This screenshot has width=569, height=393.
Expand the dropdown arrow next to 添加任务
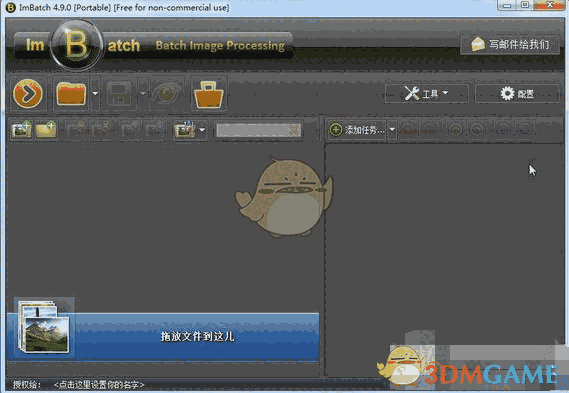pyautogui.click(x=392, y=130)
